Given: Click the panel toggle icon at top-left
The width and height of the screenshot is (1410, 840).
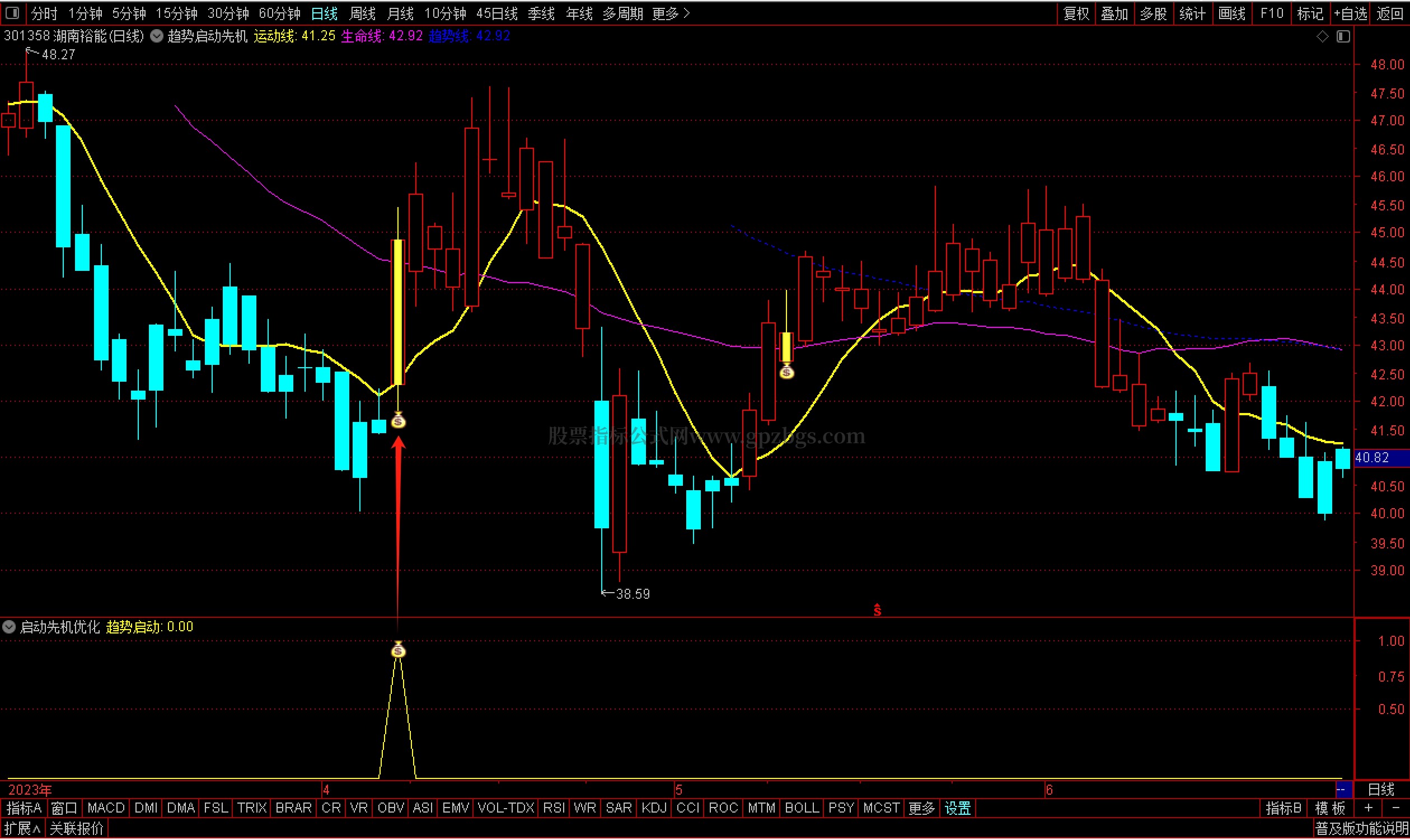Looking at the screenshot, I should (12, 12).
